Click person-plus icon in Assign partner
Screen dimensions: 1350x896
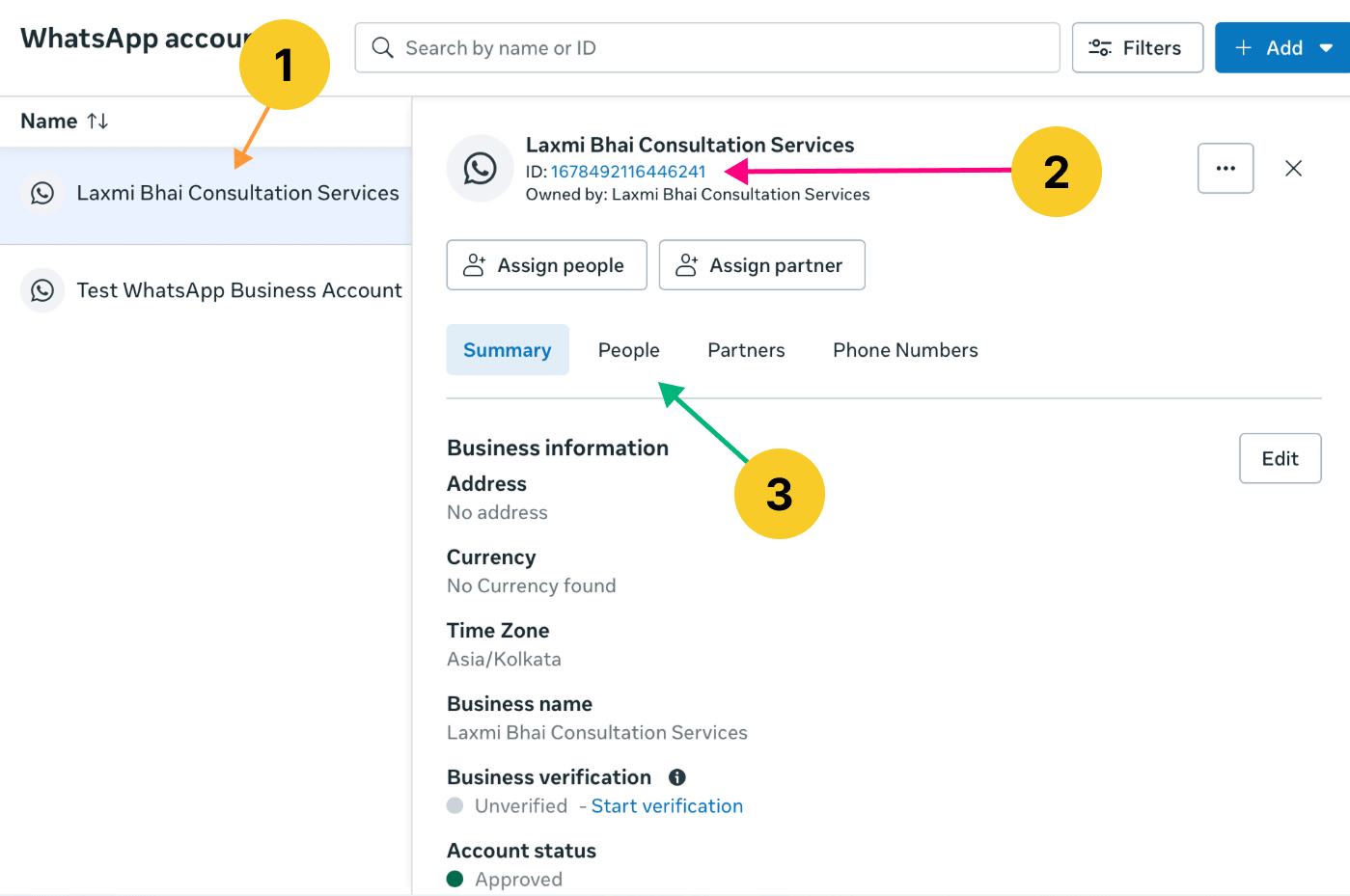pos(686,265)
